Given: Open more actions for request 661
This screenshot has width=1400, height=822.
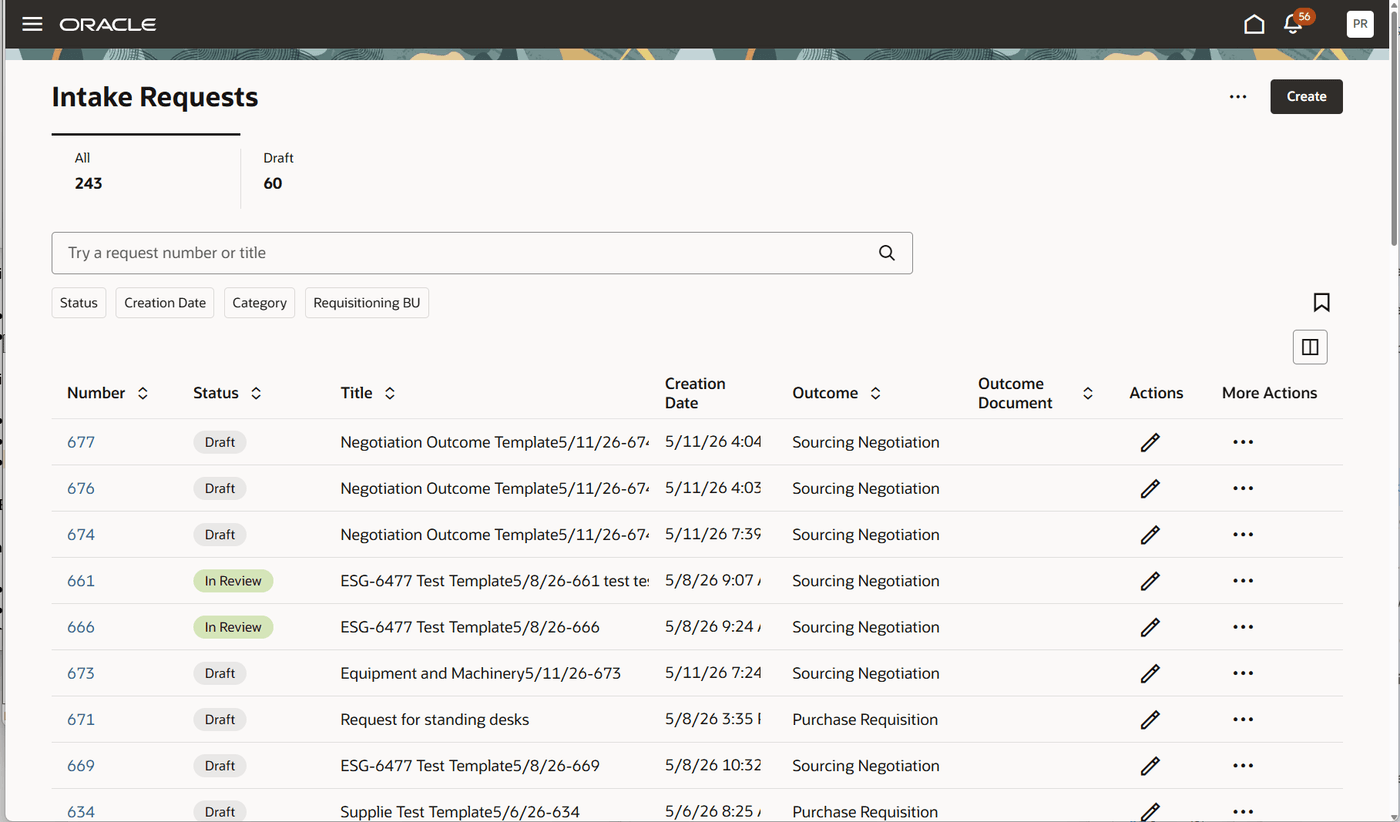Looking at the screenshot, I should [x=1243, y=581].
